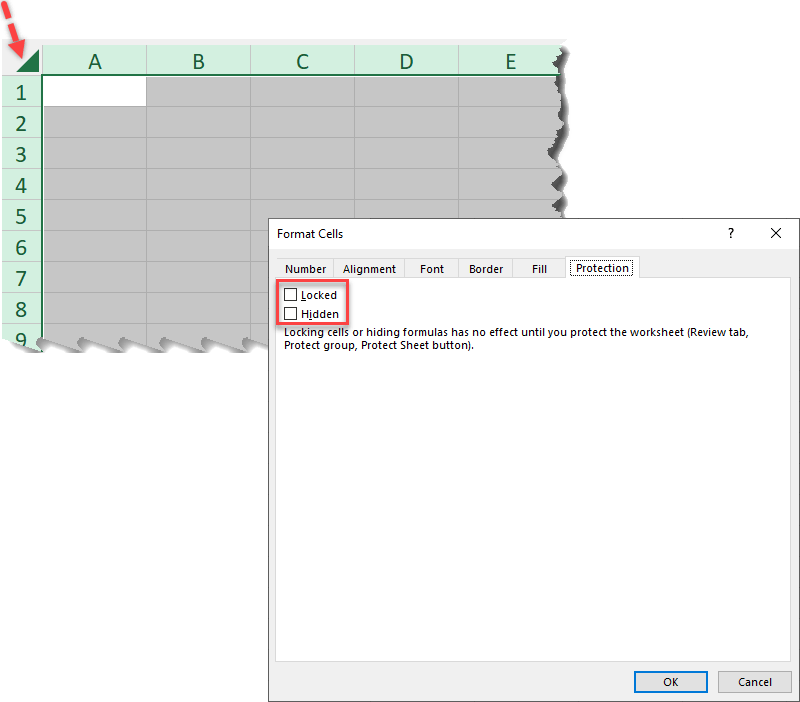Click the Help question mark in Format Cells
This screenshot has height=702, width=800.
point(731,233)
